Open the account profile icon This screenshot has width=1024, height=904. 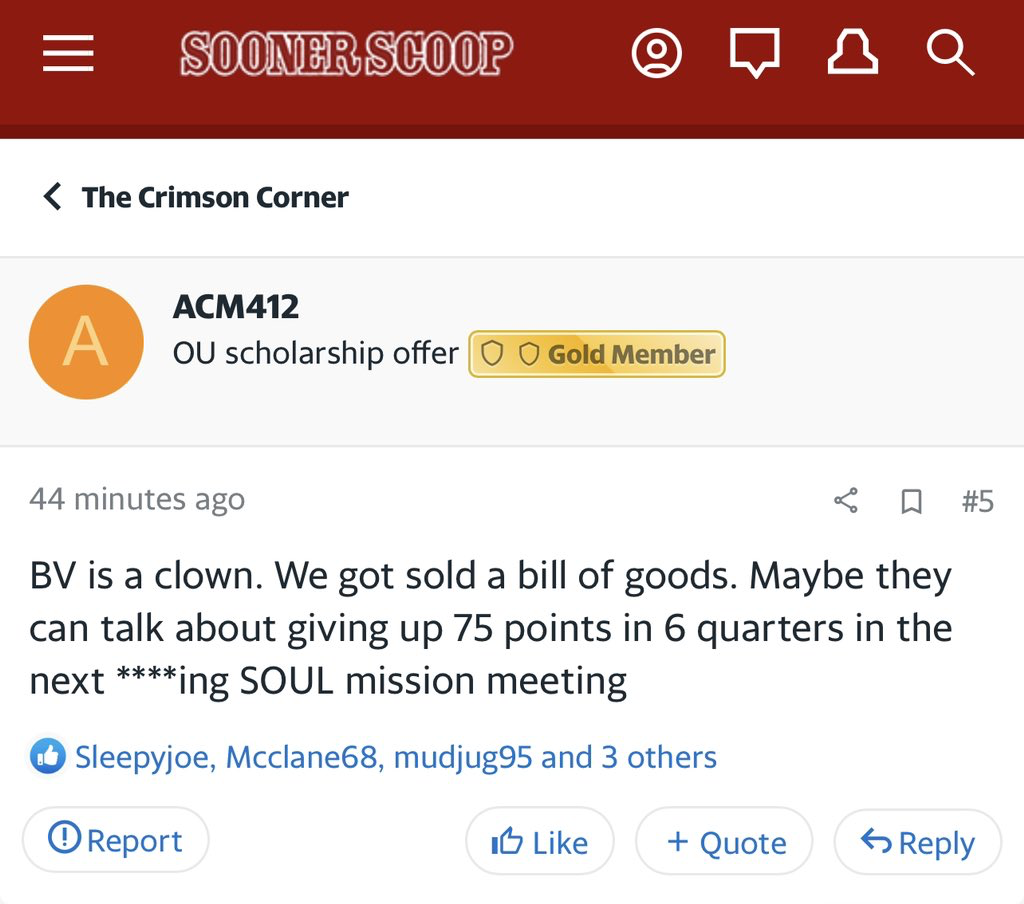pos(657,54)
